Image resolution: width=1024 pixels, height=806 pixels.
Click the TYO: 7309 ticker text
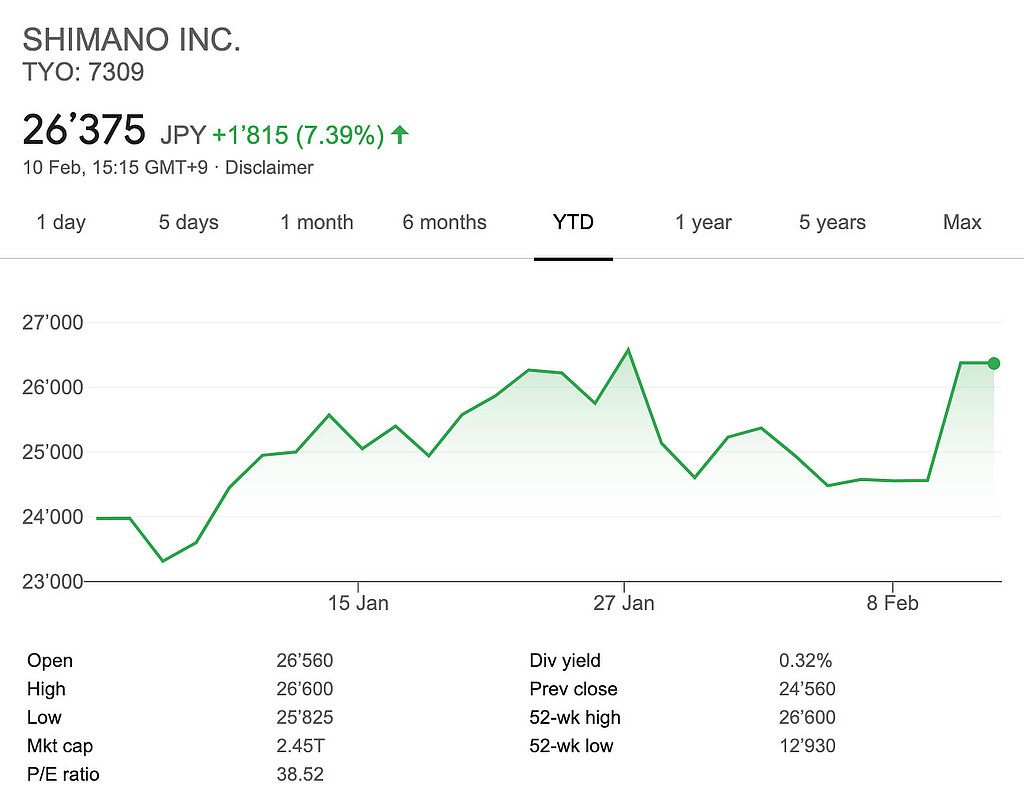coord(83,72)
